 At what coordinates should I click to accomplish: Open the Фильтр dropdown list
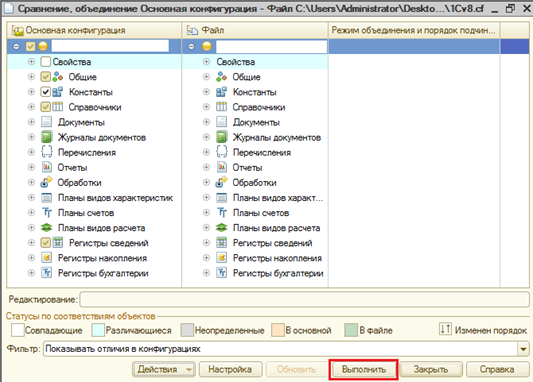tap(523, 349)
